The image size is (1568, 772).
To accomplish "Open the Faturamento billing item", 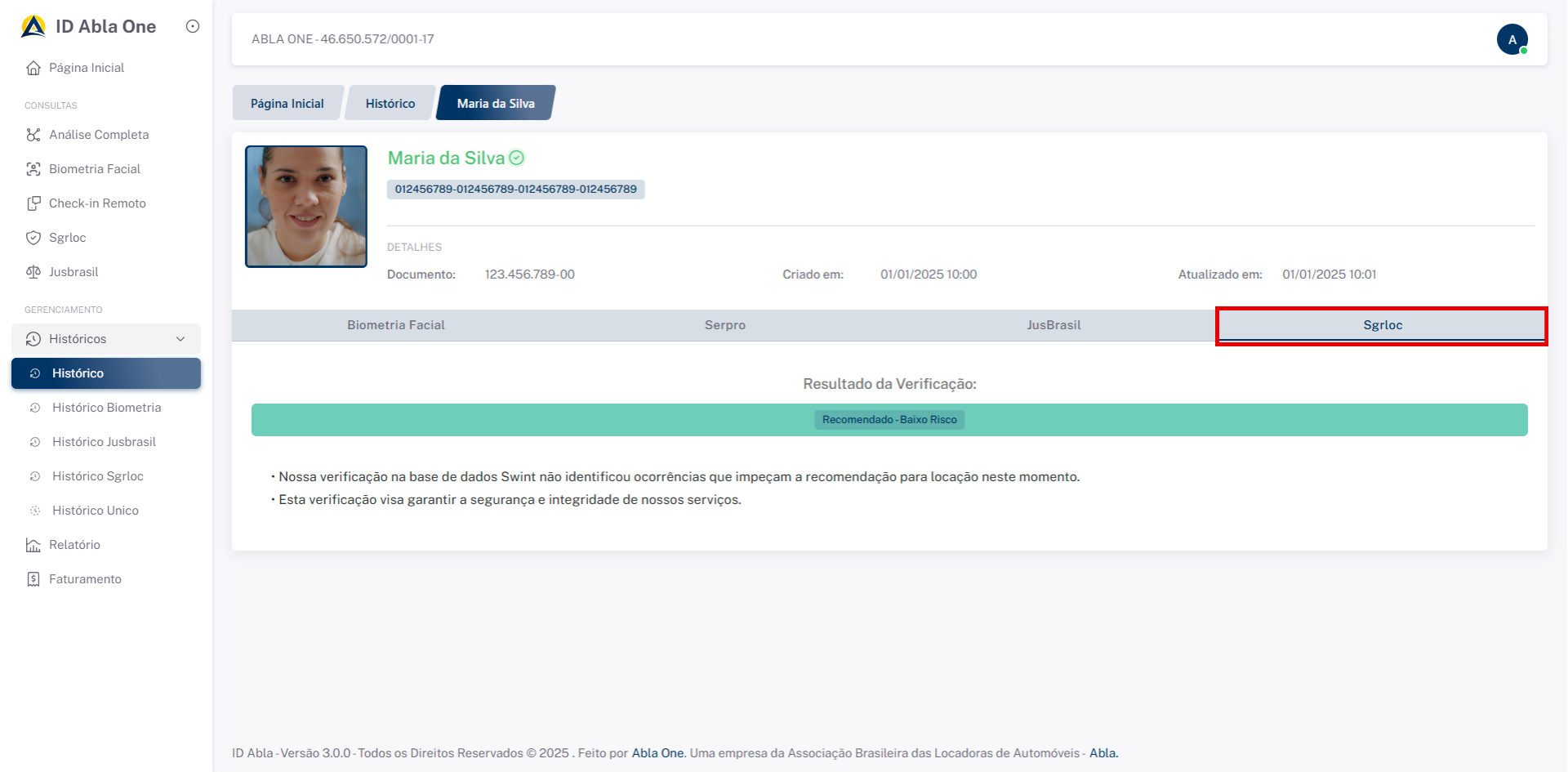I will tap(84, 579).
